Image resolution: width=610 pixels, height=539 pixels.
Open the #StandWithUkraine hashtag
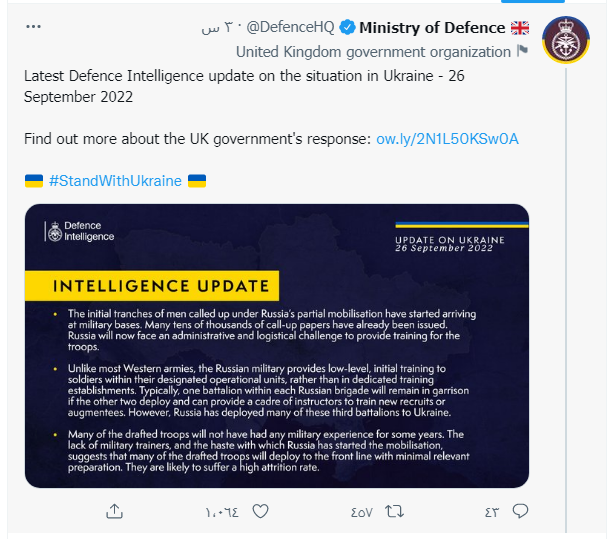(115, 181)
